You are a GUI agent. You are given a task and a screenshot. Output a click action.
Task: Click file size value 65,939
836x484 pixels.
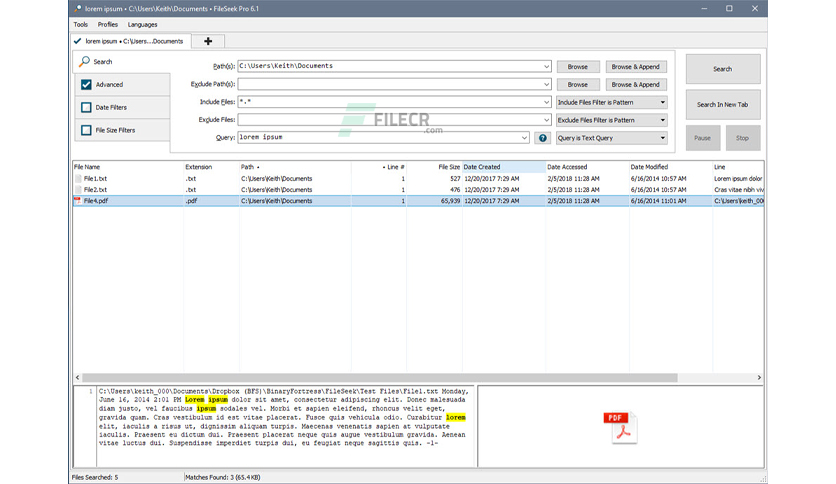click(x=450, y=201)
